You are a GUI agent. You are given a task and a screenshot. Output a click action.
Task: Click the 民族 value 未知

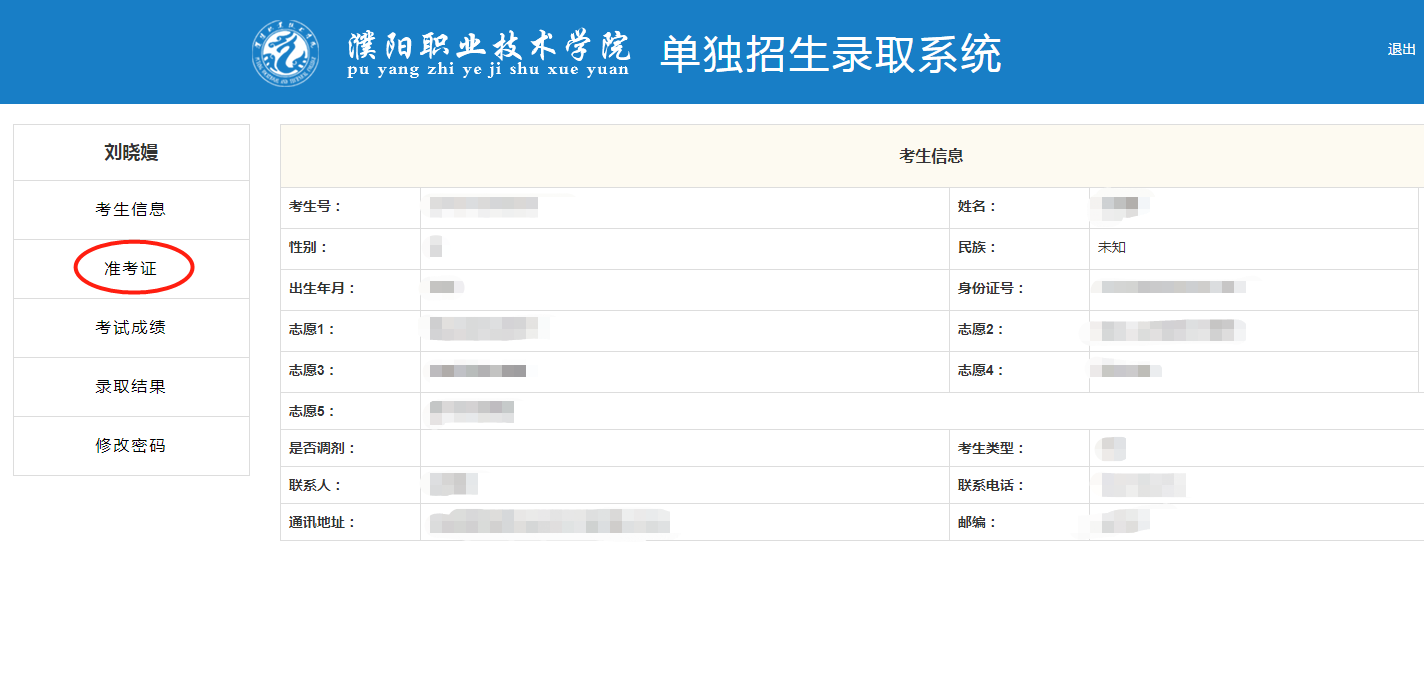pyautogui.click(x=1112, y=248)
